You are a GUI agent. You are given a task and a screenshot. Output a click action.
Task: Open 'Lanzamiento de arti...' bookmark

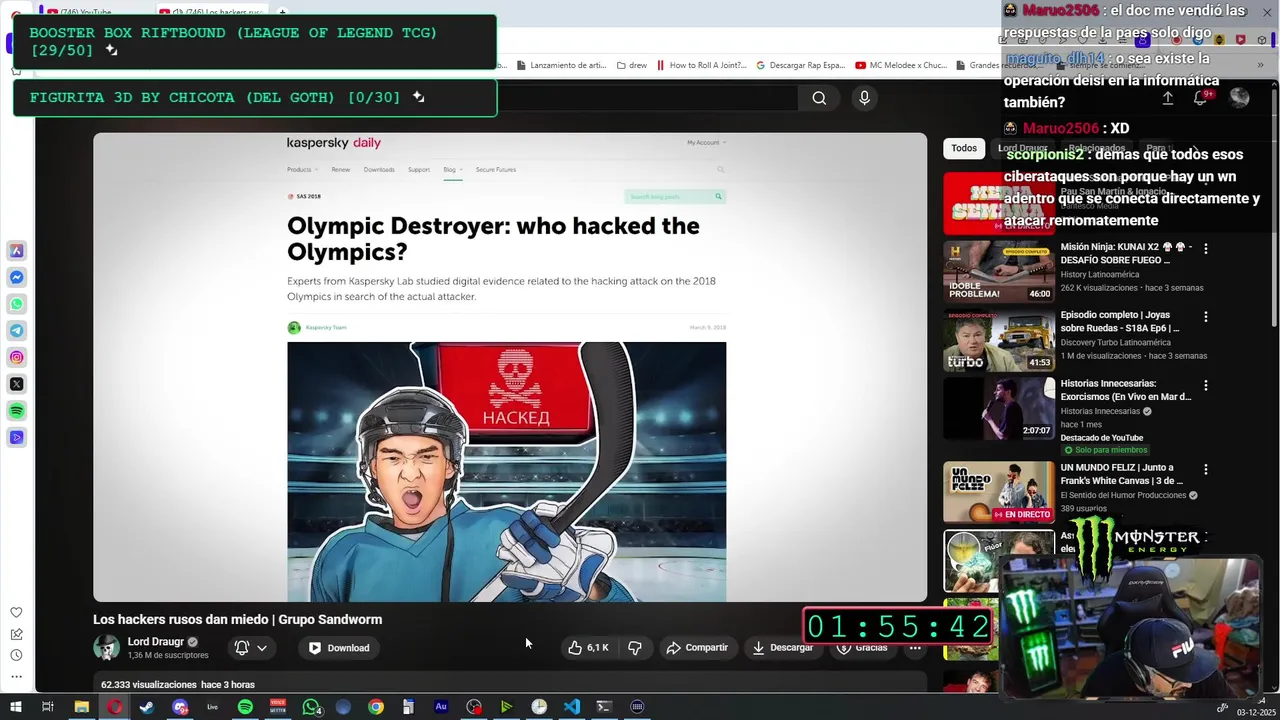pyautogui.click(x=561, y=65)
